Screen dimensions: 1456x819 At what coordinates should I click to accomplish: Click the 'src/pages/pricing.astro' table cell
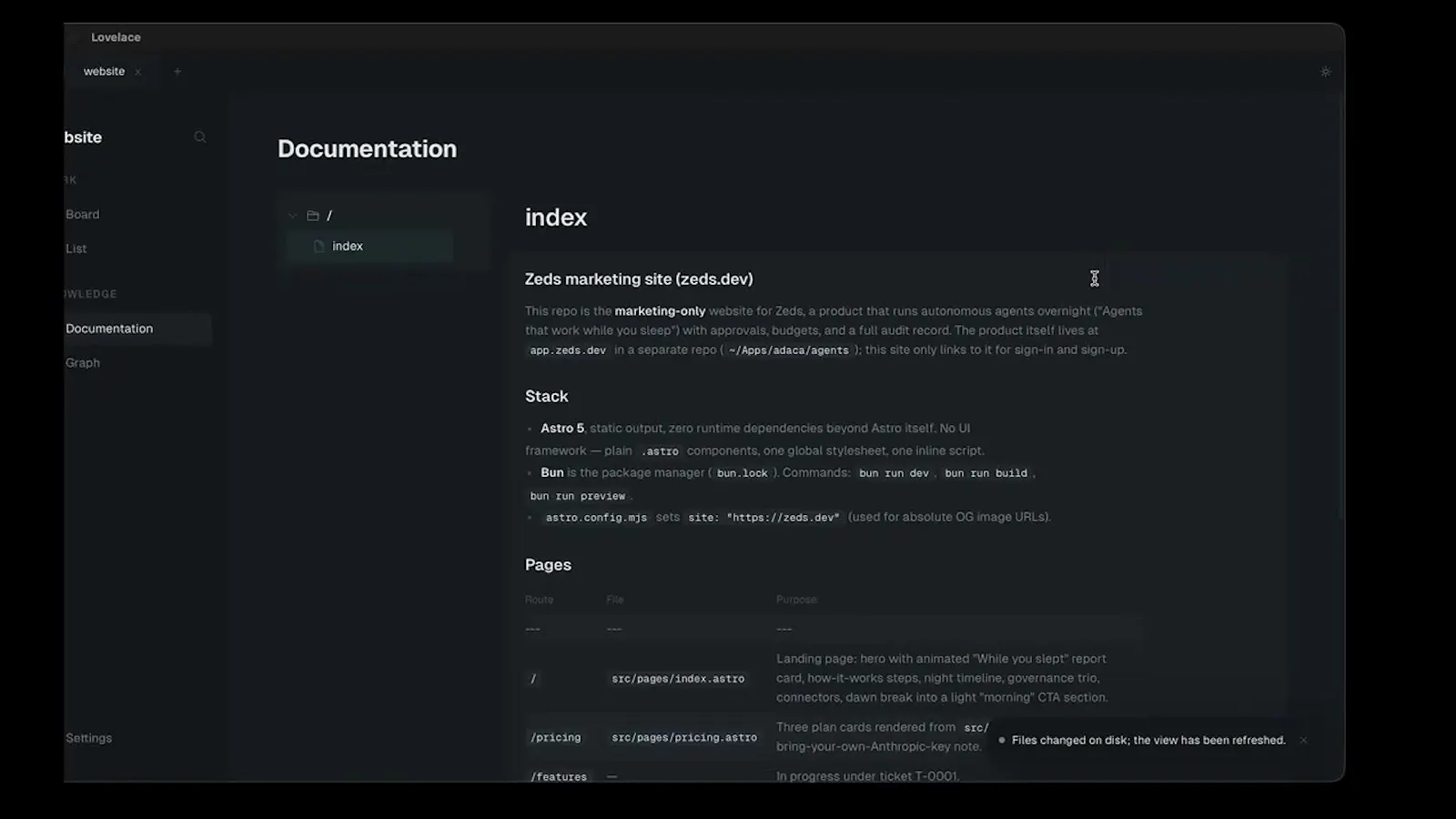[x=684, y=738]
